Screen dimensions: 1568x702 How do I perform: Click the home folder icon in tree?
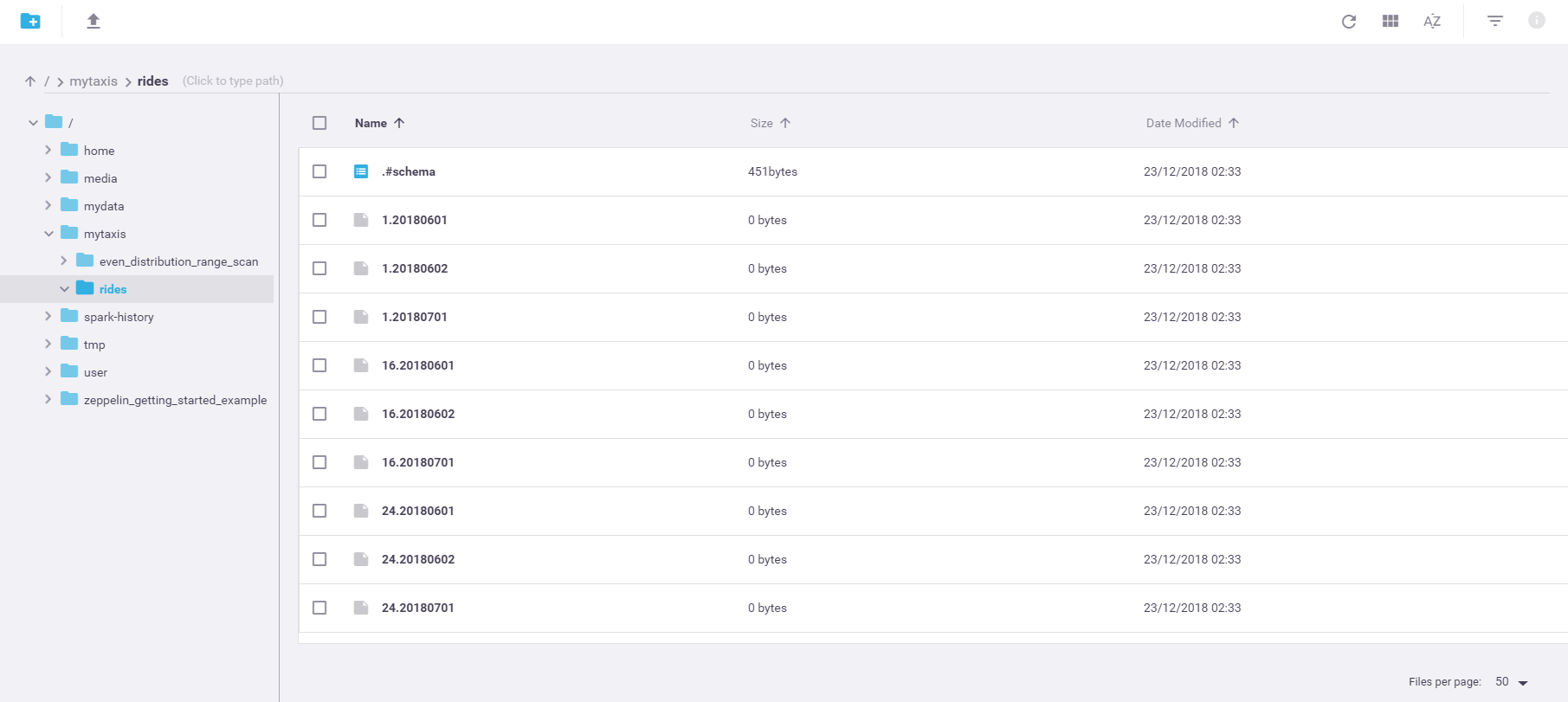[x=69, y=149]
